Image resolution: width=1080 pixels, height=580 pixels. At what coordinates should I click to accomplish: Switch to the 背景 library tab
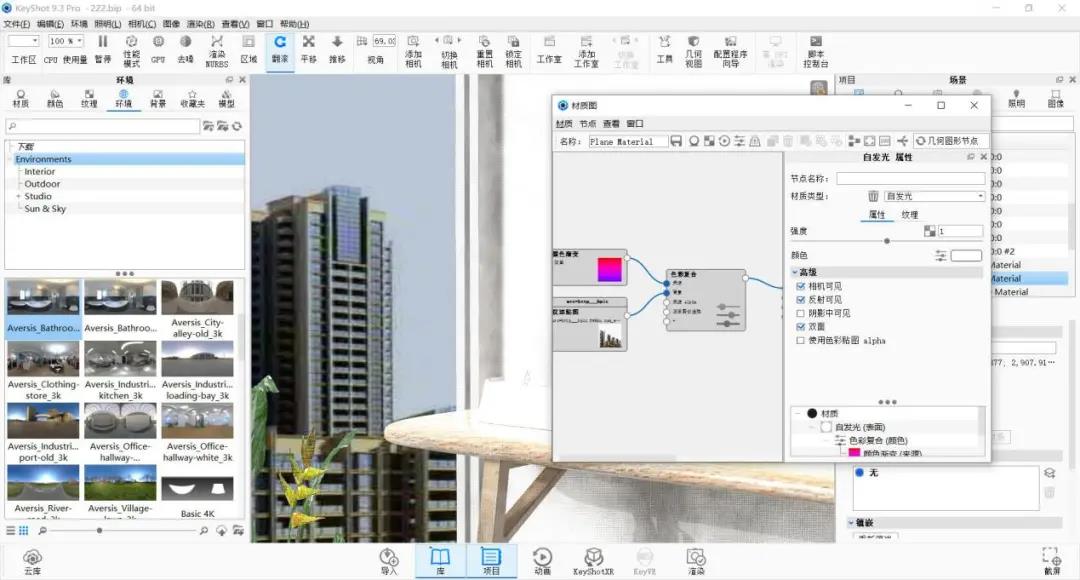coord(158,99)
